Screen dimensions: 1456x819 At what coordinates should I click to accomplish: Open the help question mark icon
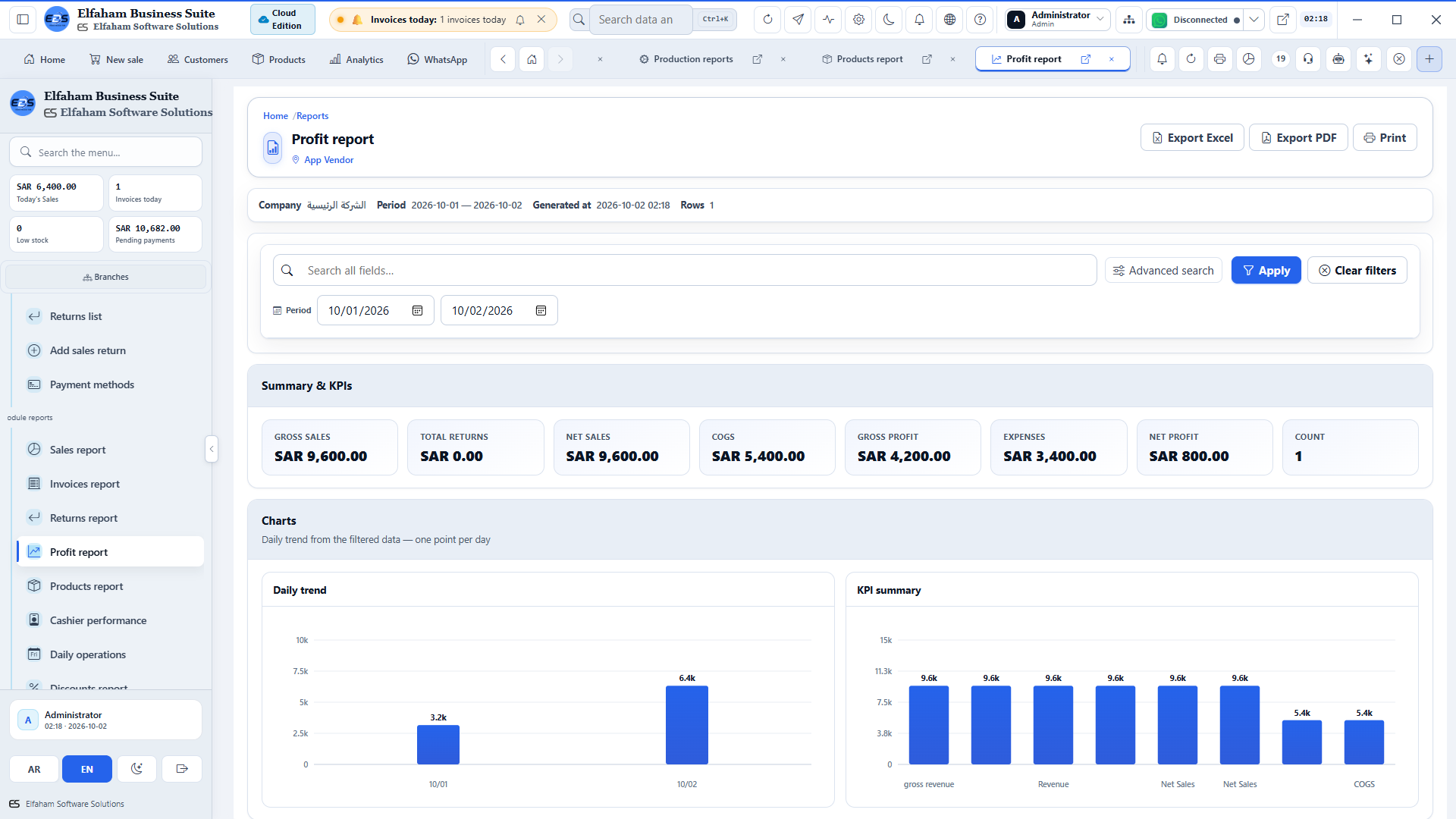click(x=980, y=20)
